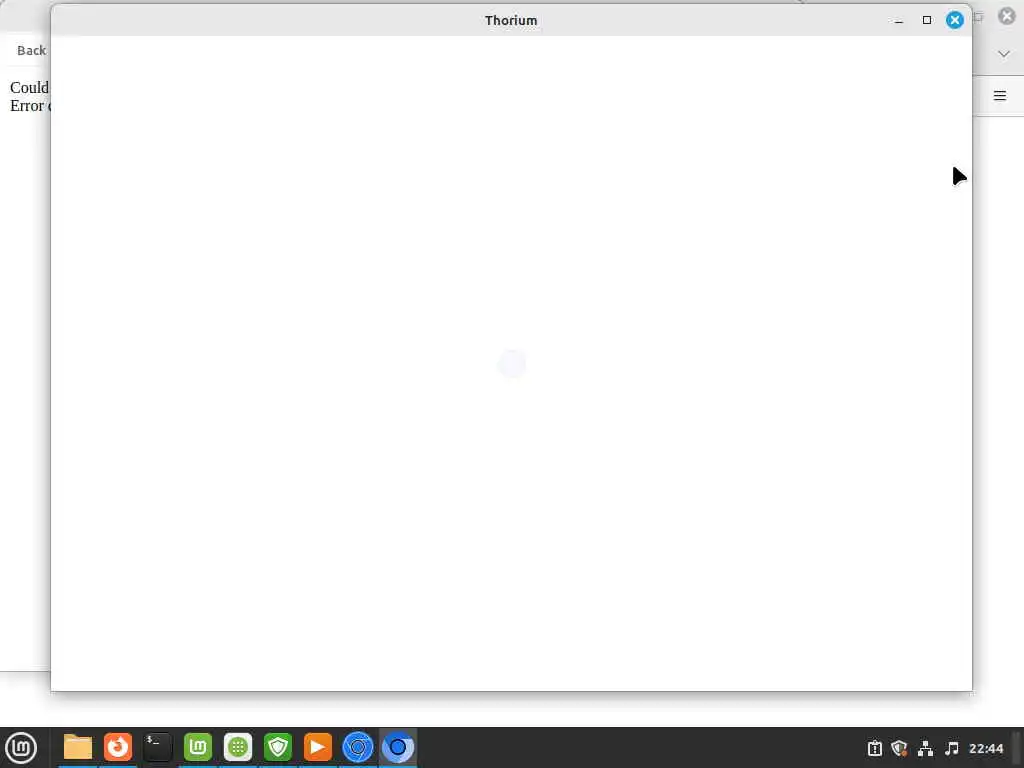
Task: Open the green Mint app in taskbar
Action: click(198, 747)
